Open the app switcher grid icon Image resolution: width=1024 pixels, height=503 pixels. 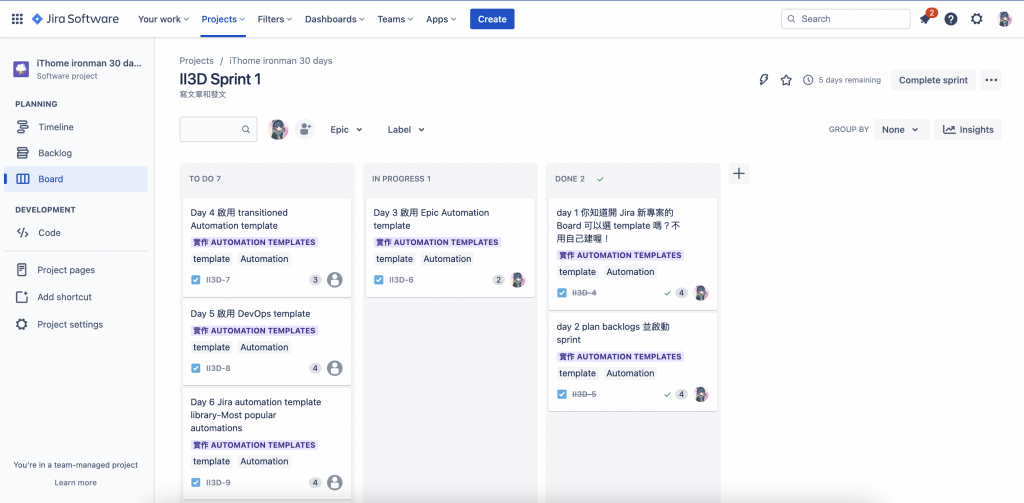point(18,19)
